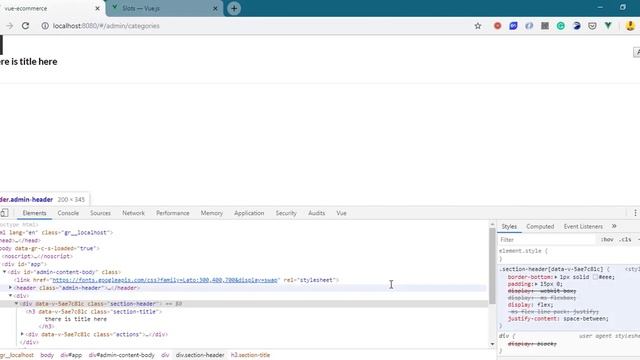The image size is (640, 360).
Task: Close the Slots — Vue.js tab
Action: [x=215, y=8]
